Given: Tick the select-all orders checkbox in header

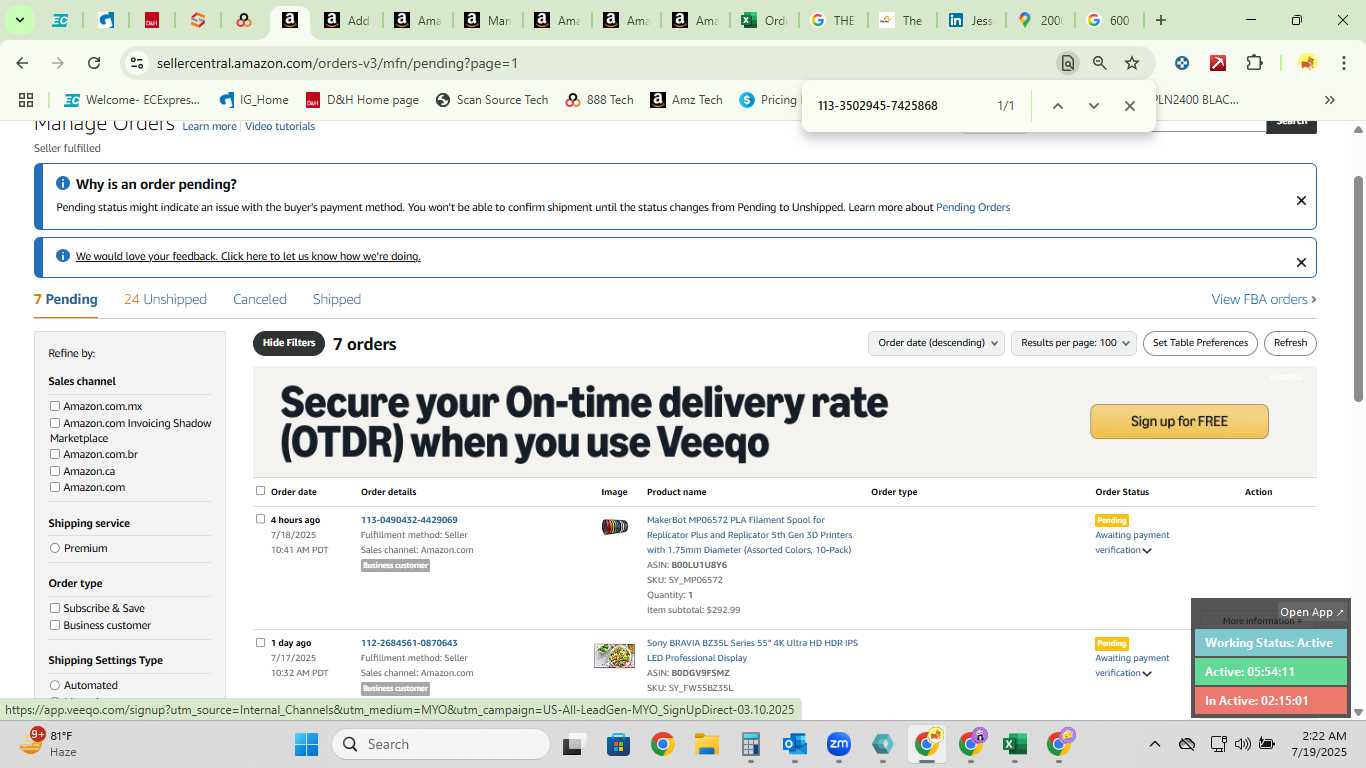Looking at the screenshot, I should pos(261,491).
